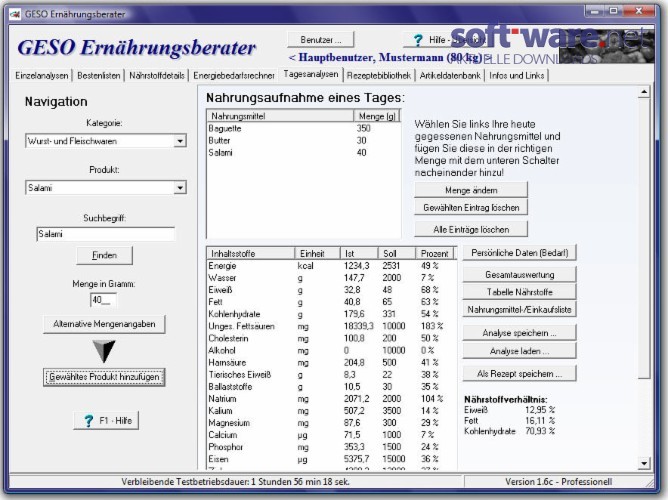Click the Benutzer button
The height and width of the screenshot is (500, 668).
coord(321,40)
